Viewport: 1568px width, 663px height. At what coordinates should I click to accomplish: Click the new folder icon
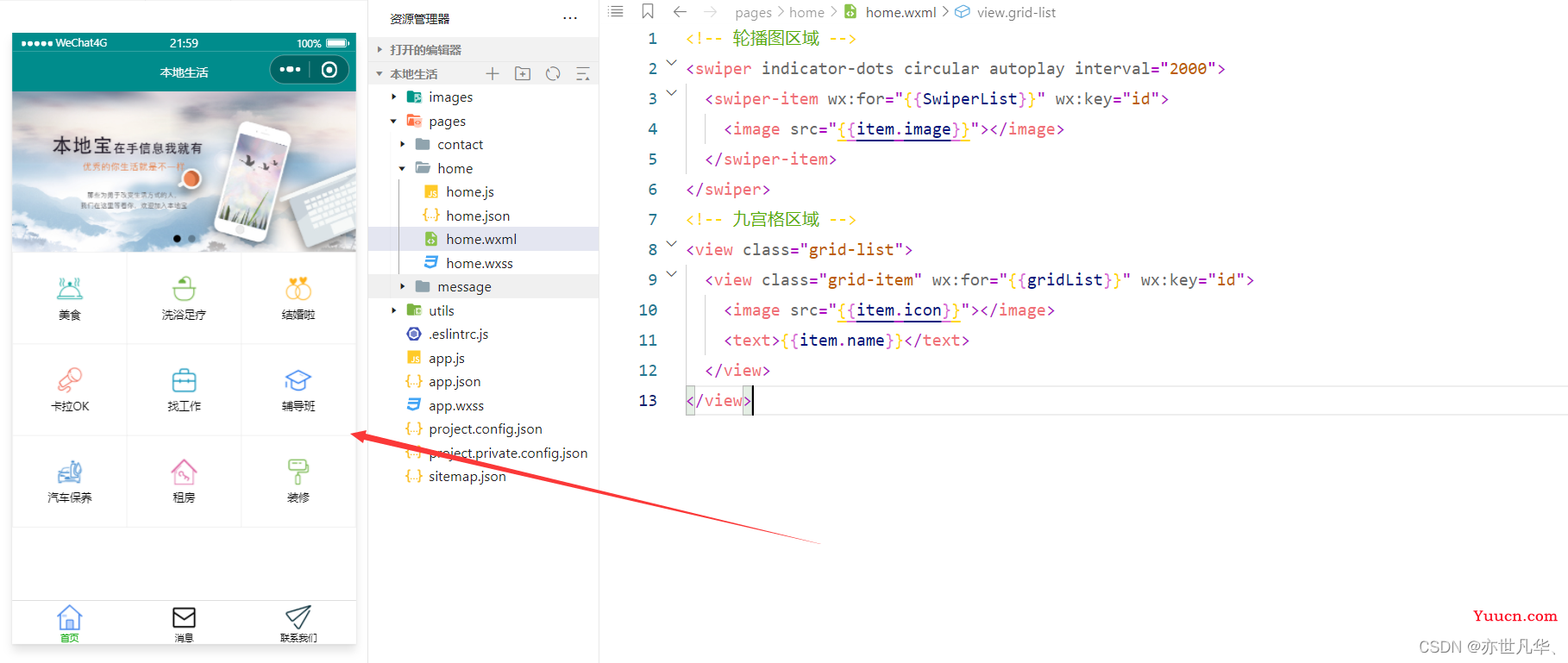[x=523, y=74]
